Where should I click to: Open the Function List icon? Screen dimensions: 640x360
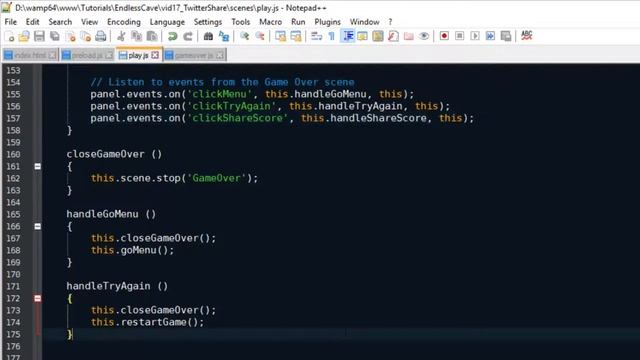point(393,36)
